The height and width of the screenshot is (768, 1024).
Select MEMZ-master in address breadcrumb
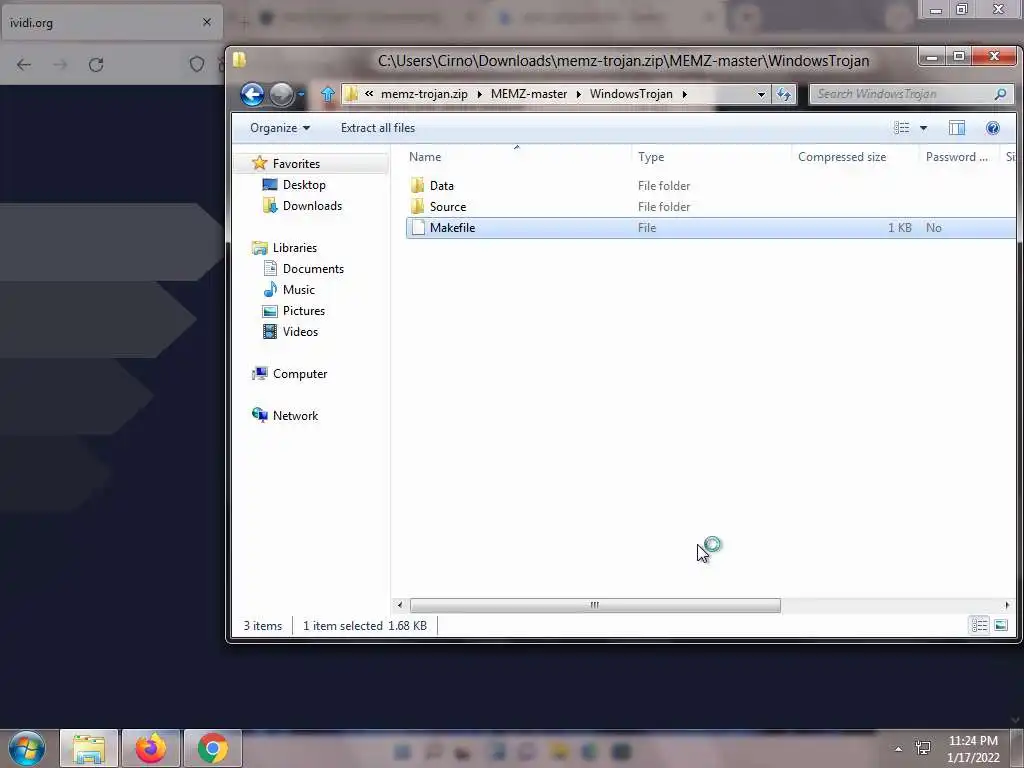click(528, 94)
